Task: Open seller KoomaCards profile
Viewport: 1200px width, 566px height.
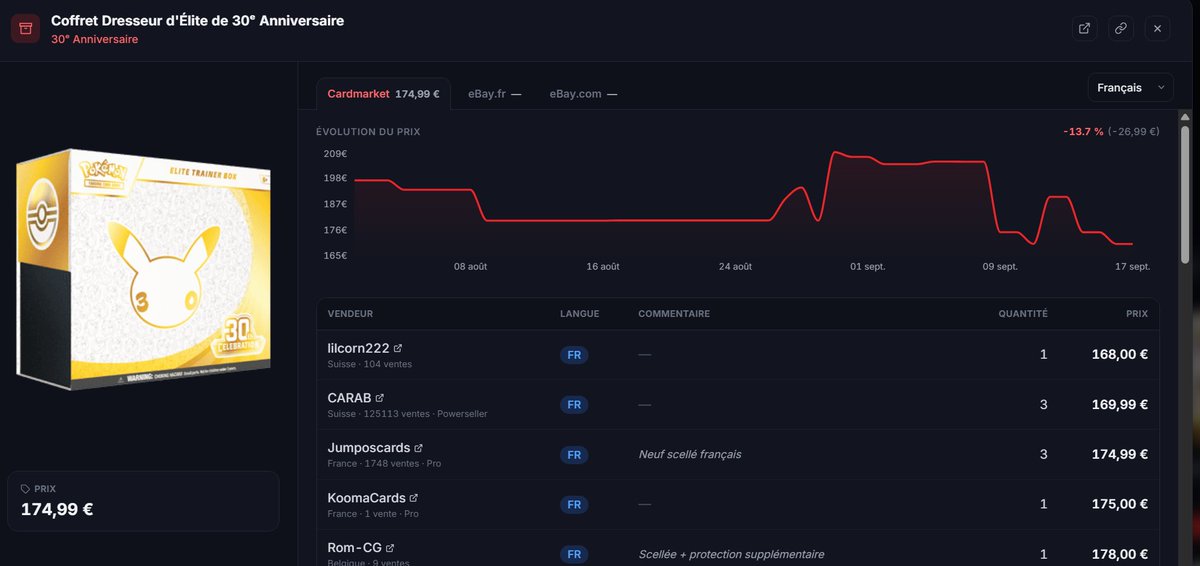Action: tap(366, 498)
